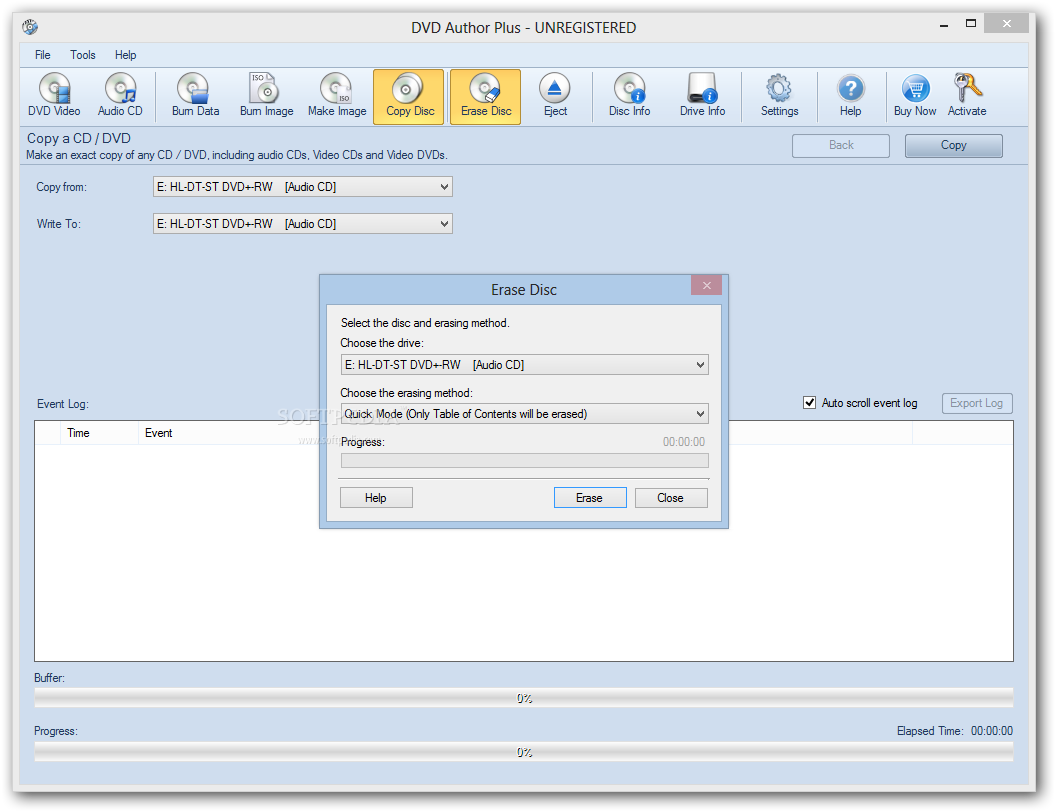This screenshot has height=812, width=1056.
Task: Click Help button in Erase Disc dialog
Action: pos(376,498)
